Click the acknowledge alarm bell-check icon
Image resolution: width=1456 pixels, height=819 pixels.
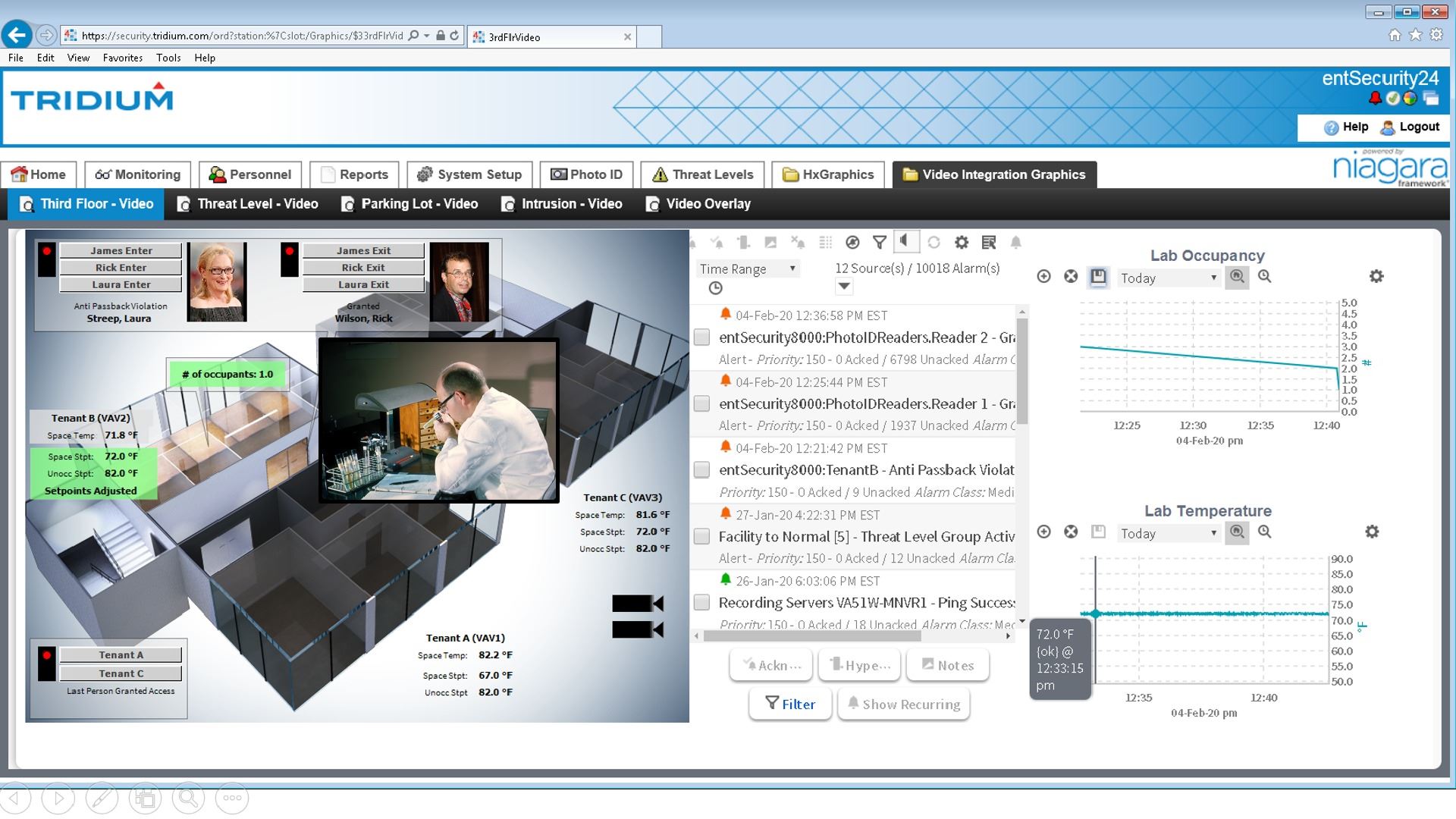tap(717, 243)
